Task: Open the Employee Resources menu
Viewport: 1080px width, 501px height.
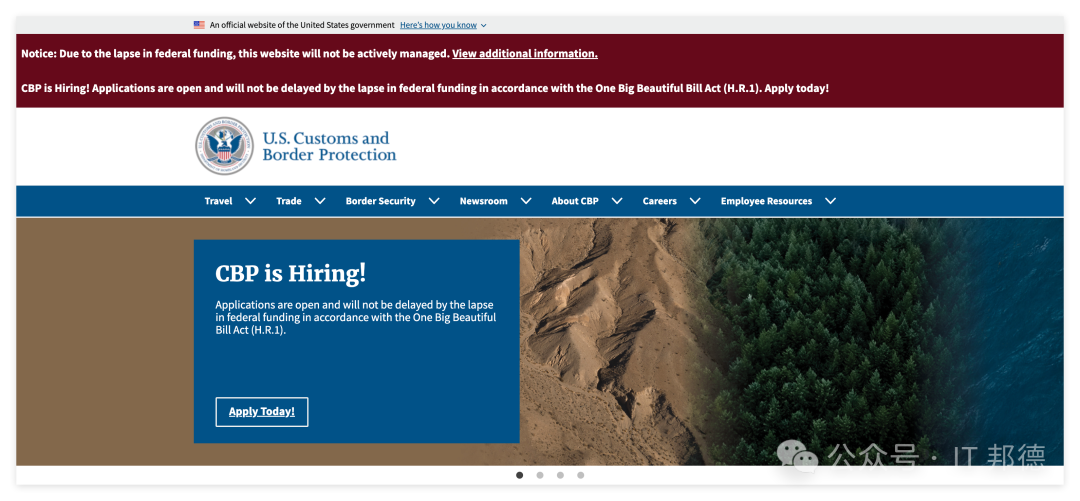Action: point(766,201)
